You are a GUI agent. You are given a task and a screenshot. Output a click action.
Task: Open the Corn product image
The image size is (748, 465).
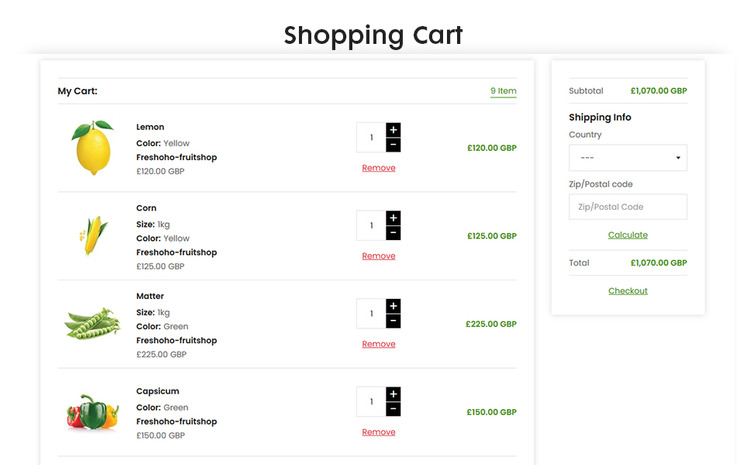(x=94, y=236)
